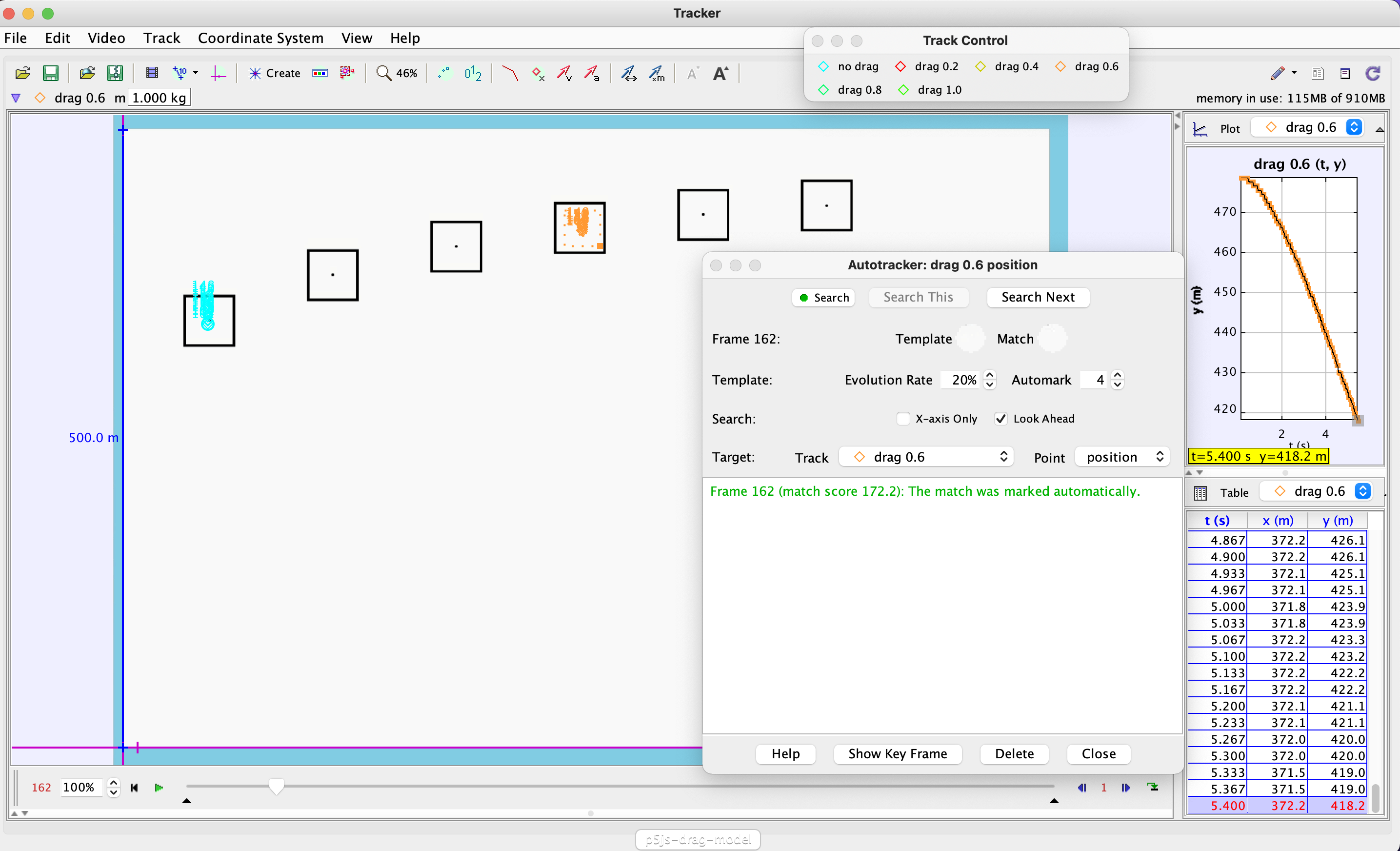This screenshot has height=851, width=1400.
Task: Uncheck the Look Ahead checkbox
Action: tap(1000, 418)
